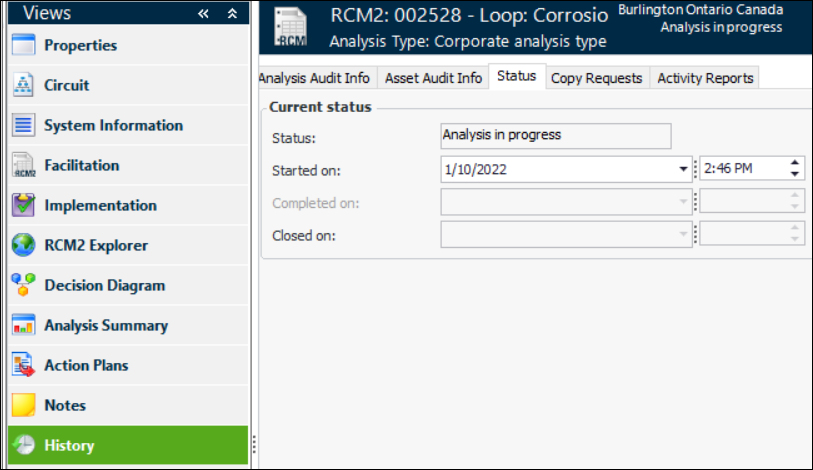Open the Copy Requests tab

[x=596, y=78]
